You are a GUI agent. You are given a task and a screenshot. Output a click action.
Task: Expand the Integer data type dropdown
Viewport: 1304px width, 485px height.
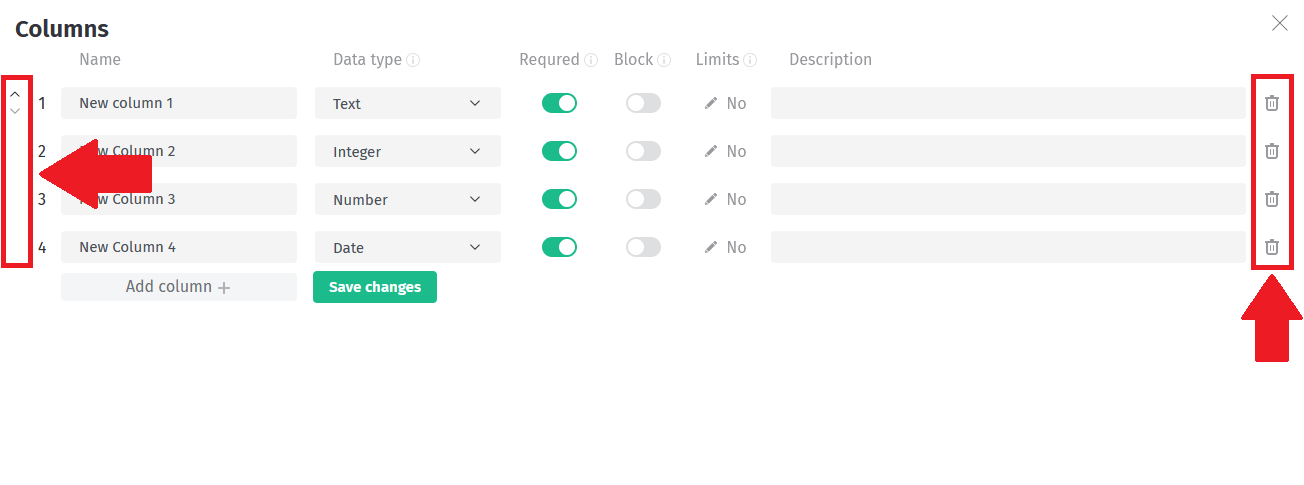pos(407,151)
